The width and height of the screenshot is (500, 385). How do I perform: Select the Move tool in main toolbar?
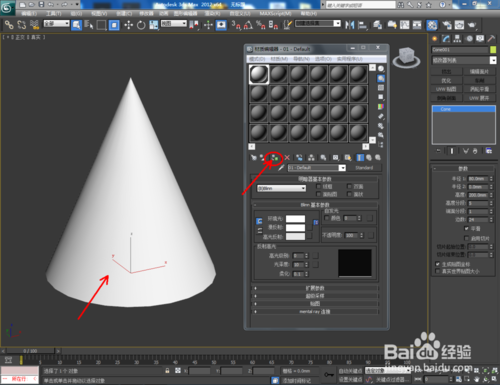tap(129, 25)
